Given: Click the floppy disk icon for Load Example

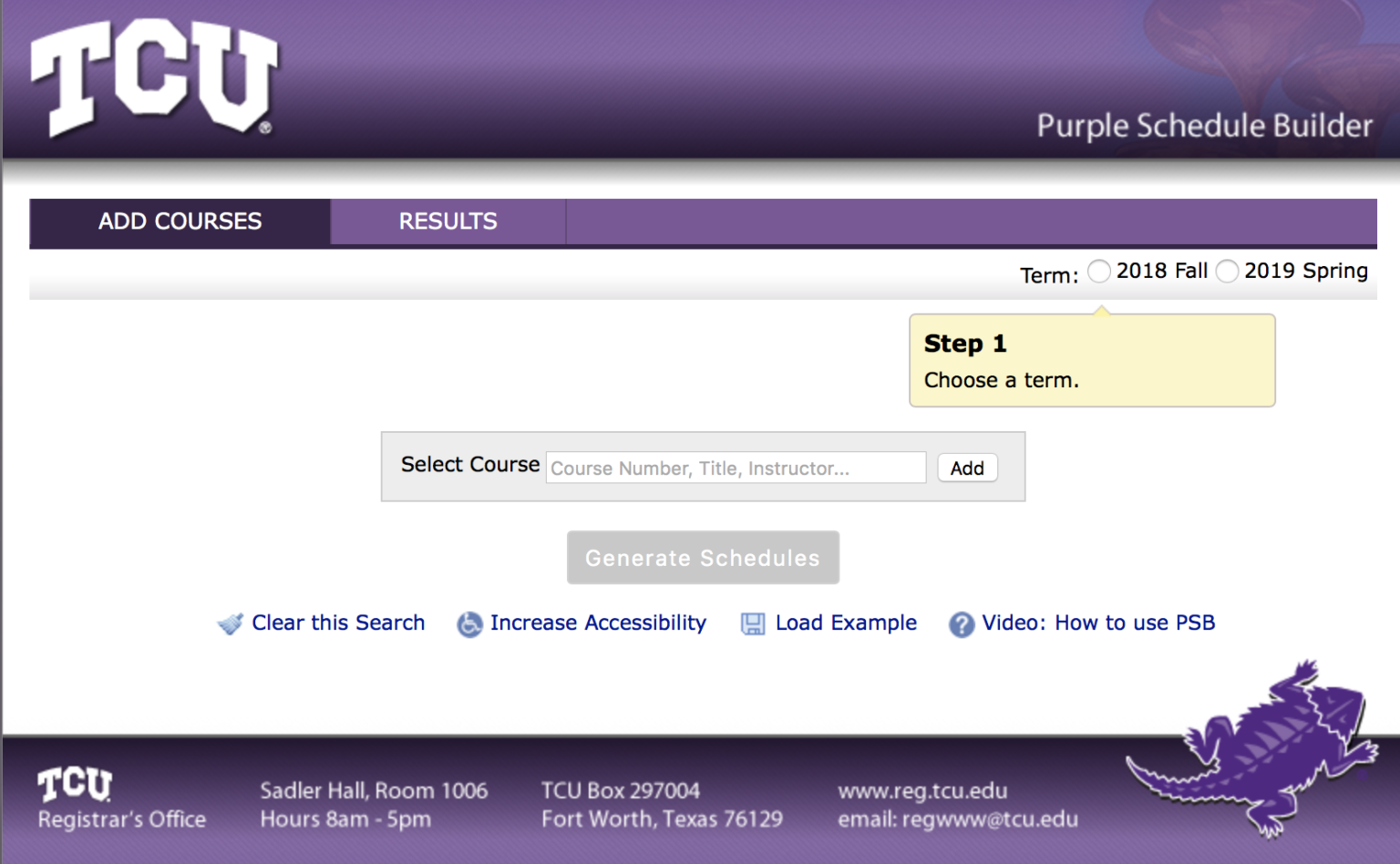Looking at the screenshot, I should click(752, 623).
